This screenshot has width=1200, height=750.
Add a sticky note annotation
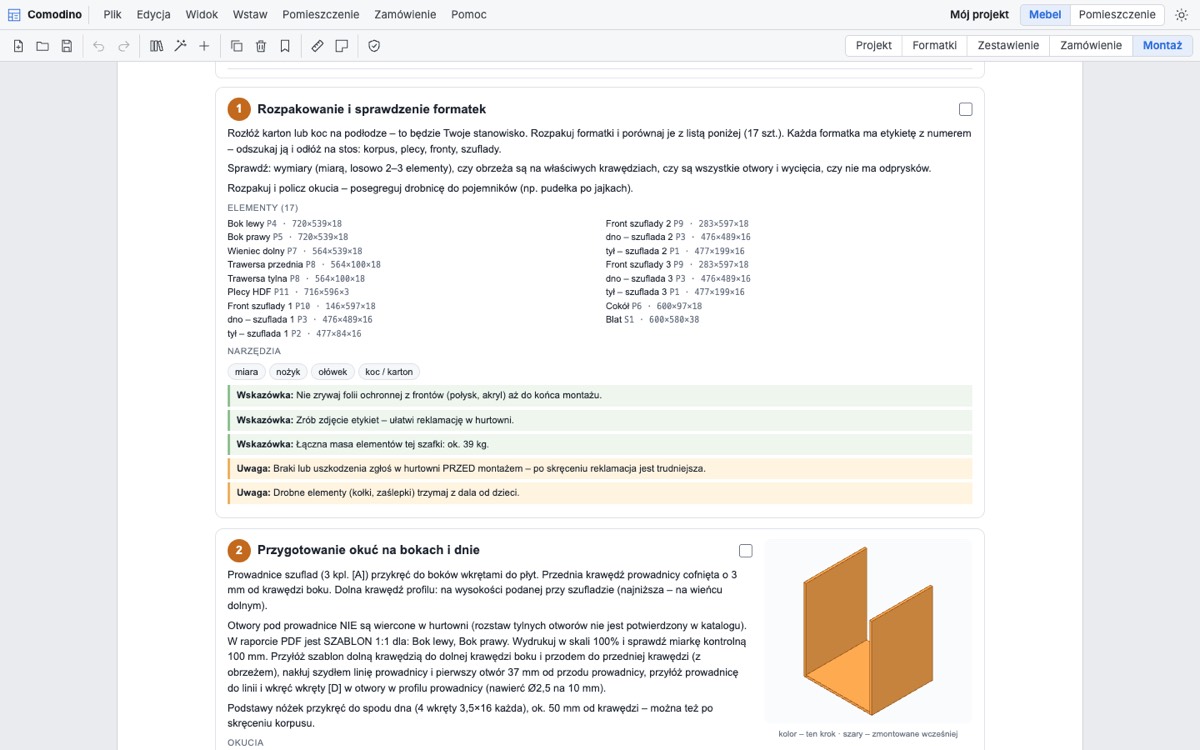tap(342, 46)
